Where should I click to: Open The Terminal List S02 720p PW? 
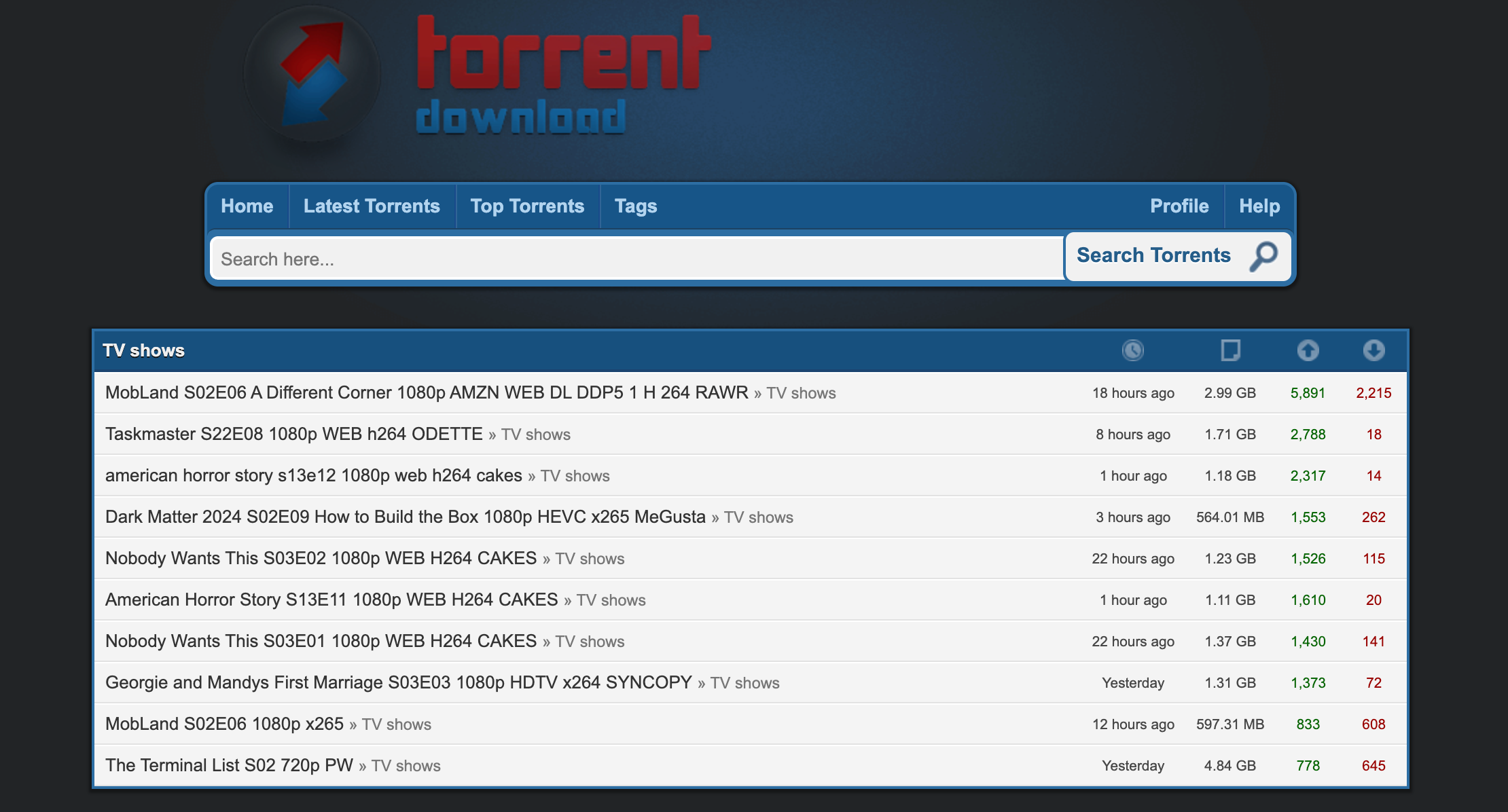229,765
